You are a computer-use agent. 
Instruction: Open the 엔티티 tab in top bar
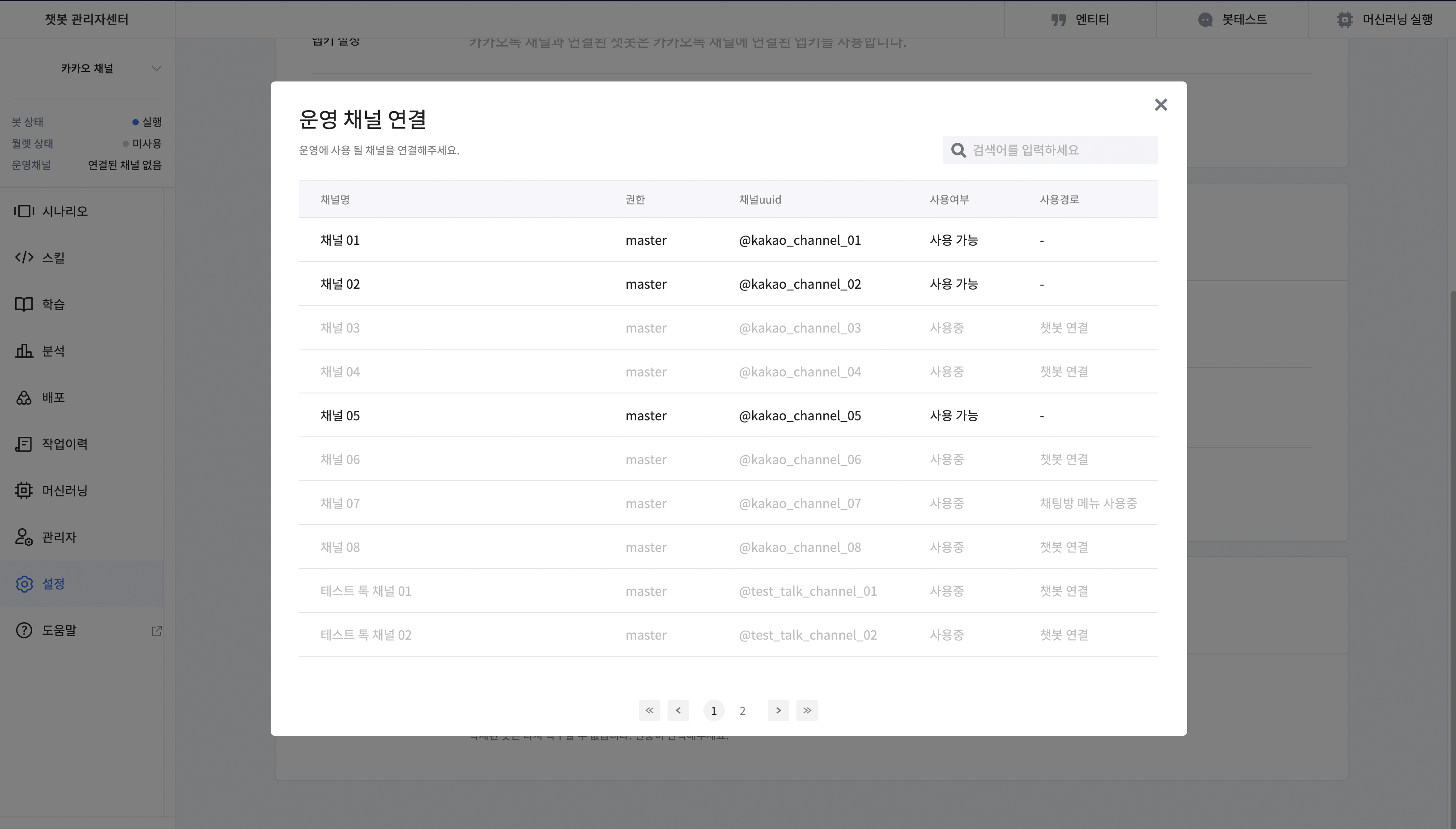click(1080, 19)
